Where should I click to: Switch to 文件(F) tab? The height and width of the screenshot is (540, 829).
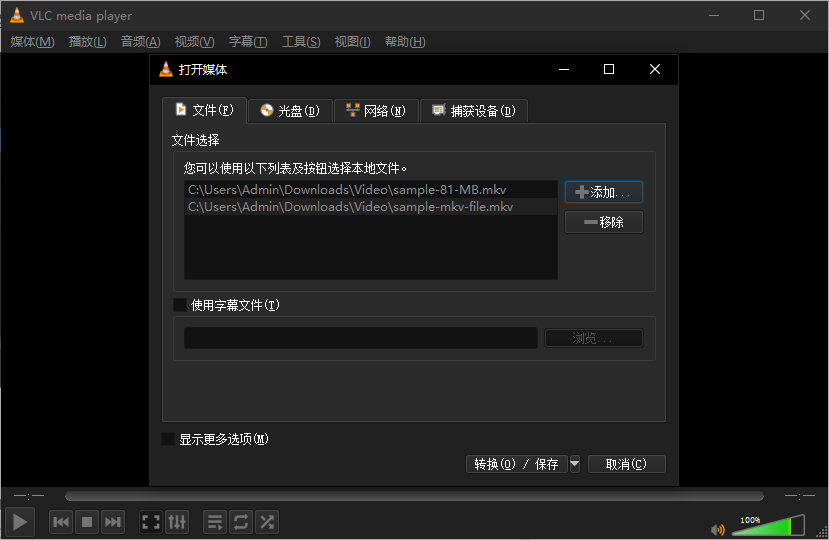click(204, 110)
